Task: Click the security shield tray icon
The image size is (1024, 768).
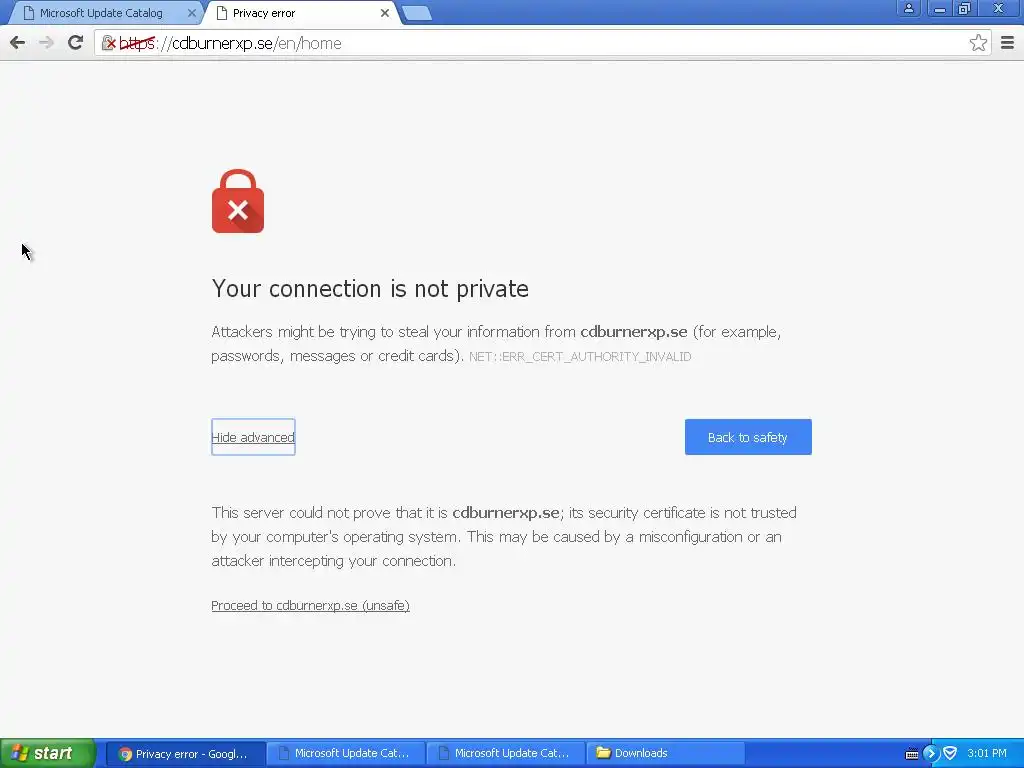Action: point(950,754)
